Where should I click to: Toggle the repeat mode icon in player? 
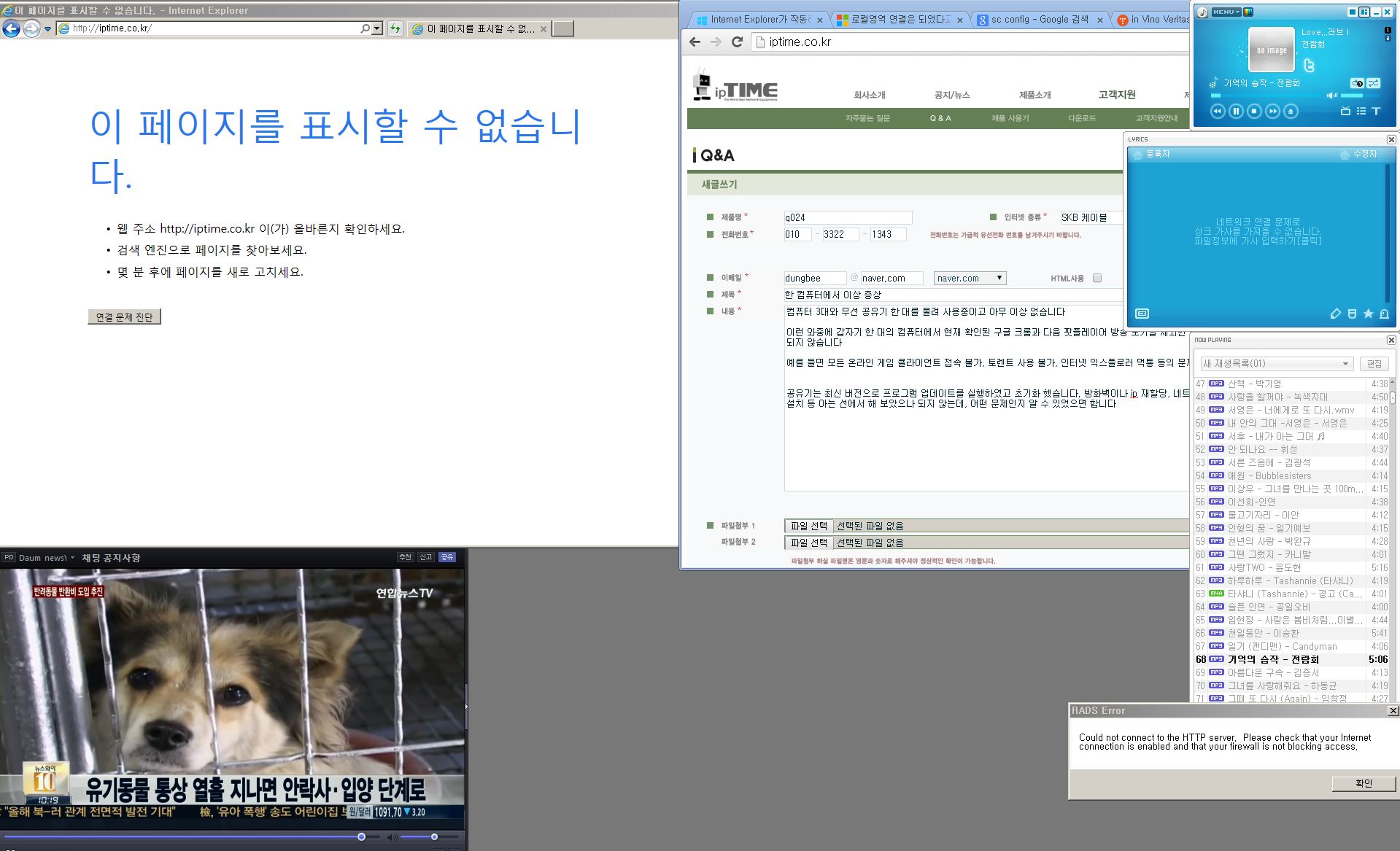[1357, 83]
